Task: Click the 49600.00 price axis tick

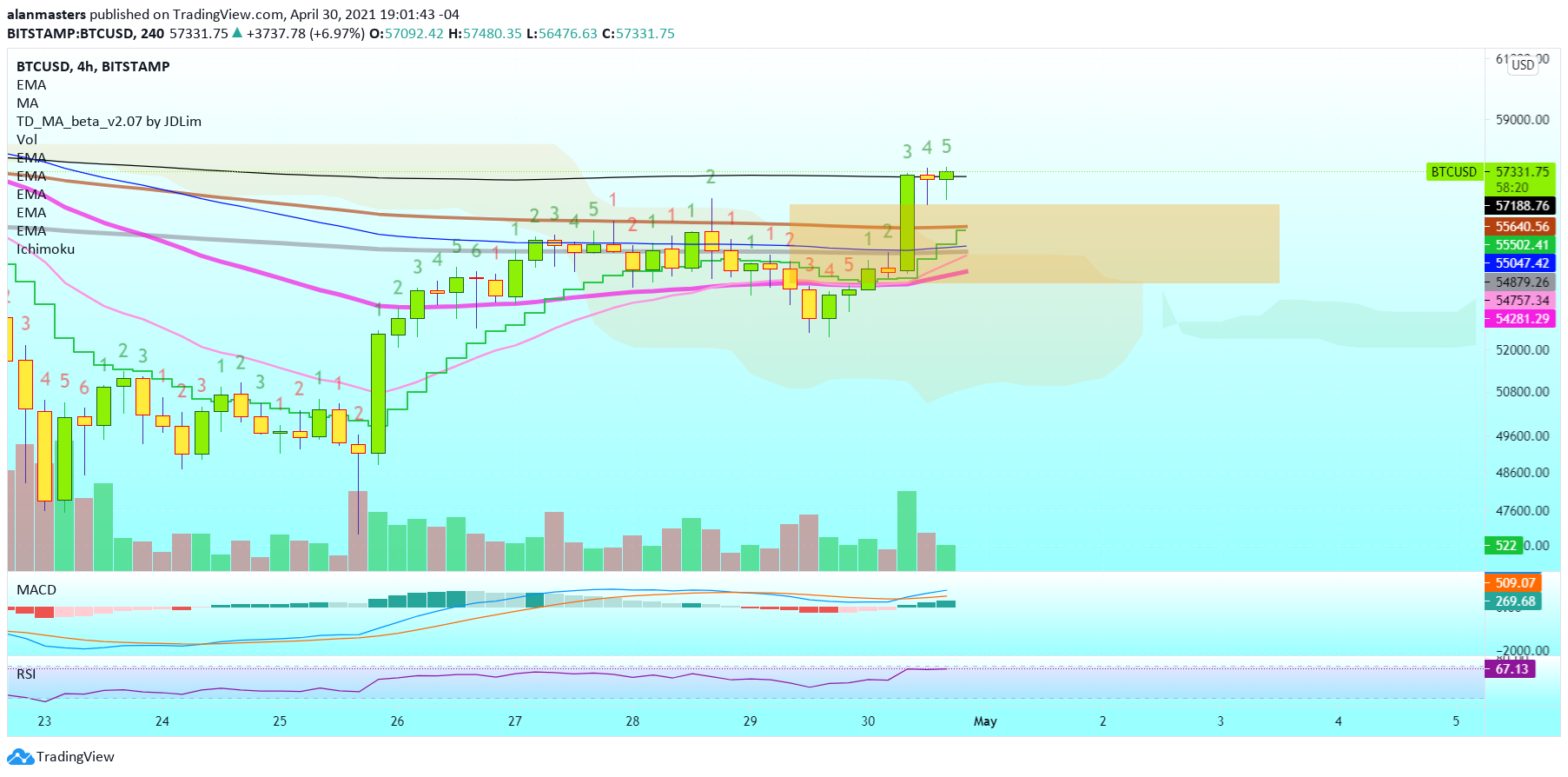Action: (1522, 435)
